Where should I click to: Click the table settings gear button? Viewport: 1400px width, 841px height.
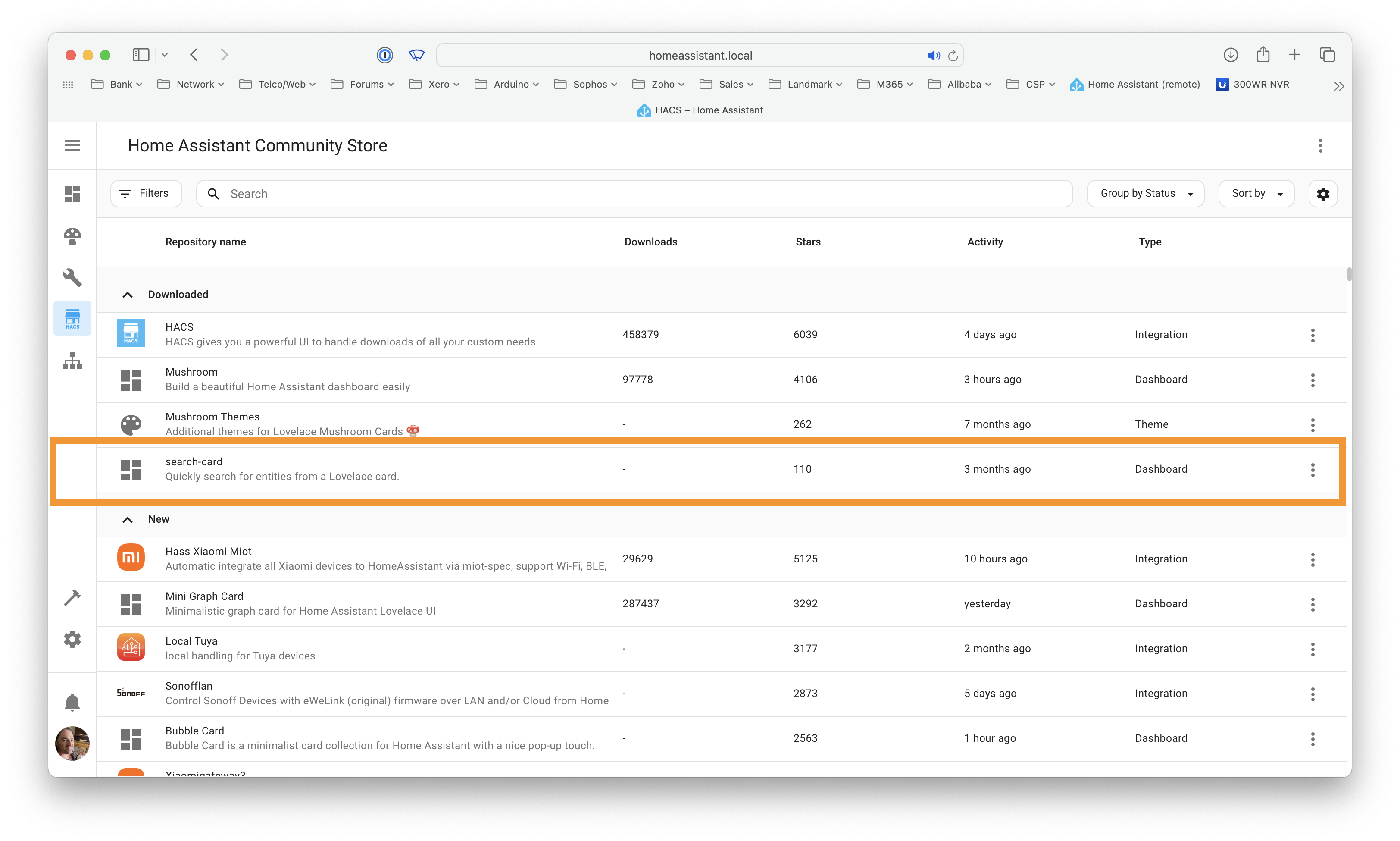1322,194
